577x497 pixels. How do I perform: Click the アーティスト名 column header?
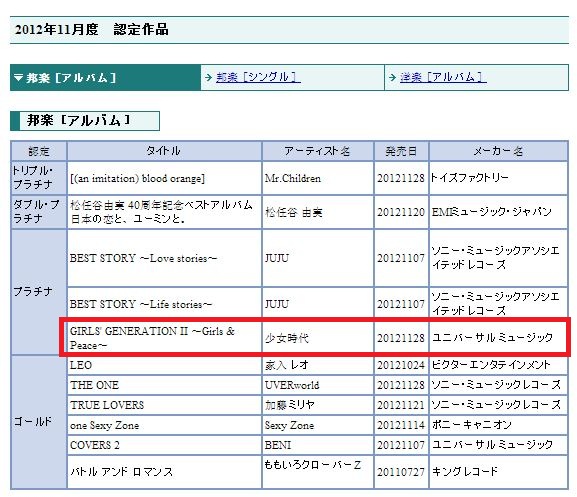coord(318,151)
